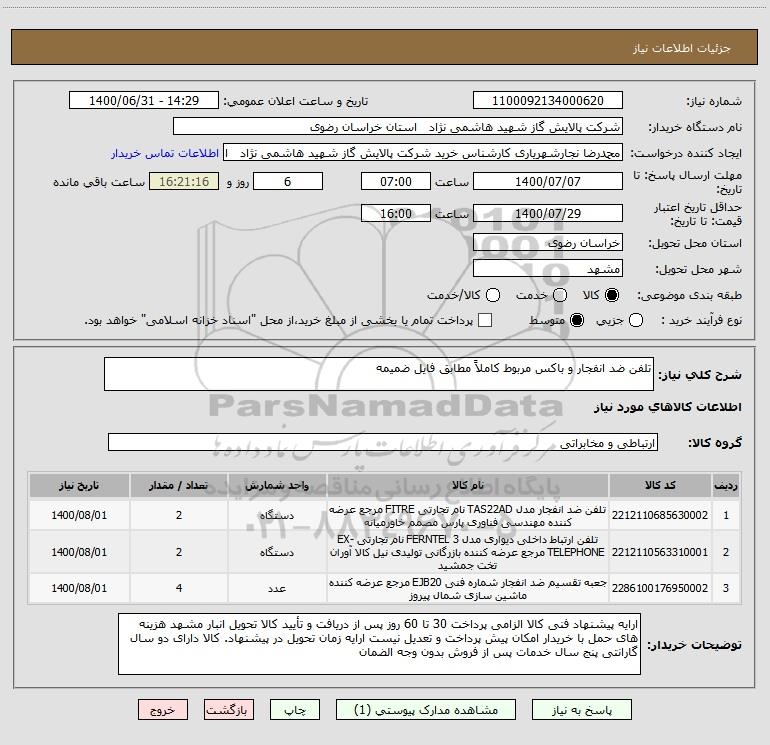Choose the متوسط purchase type radio

tap(577, 320)
